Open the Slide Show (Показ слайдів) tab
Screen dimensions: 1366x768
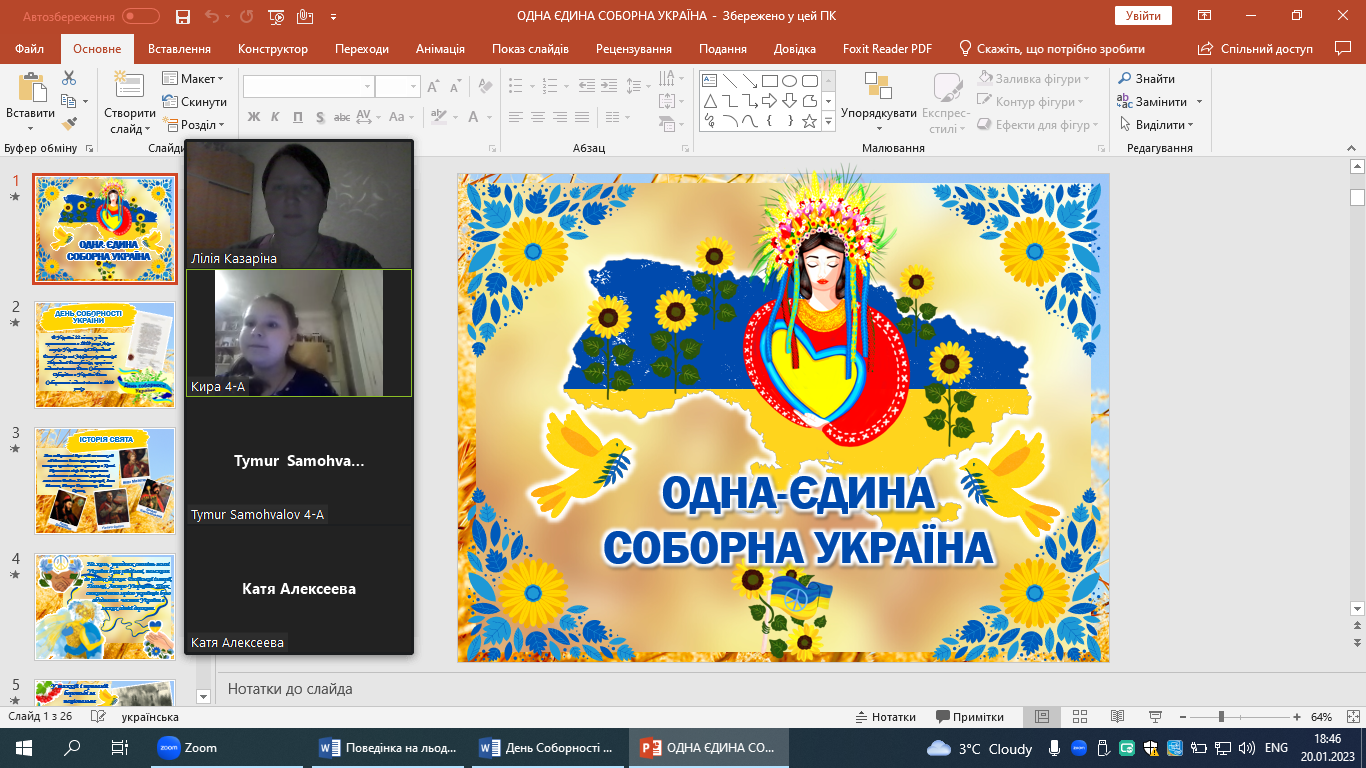[530, 49]
